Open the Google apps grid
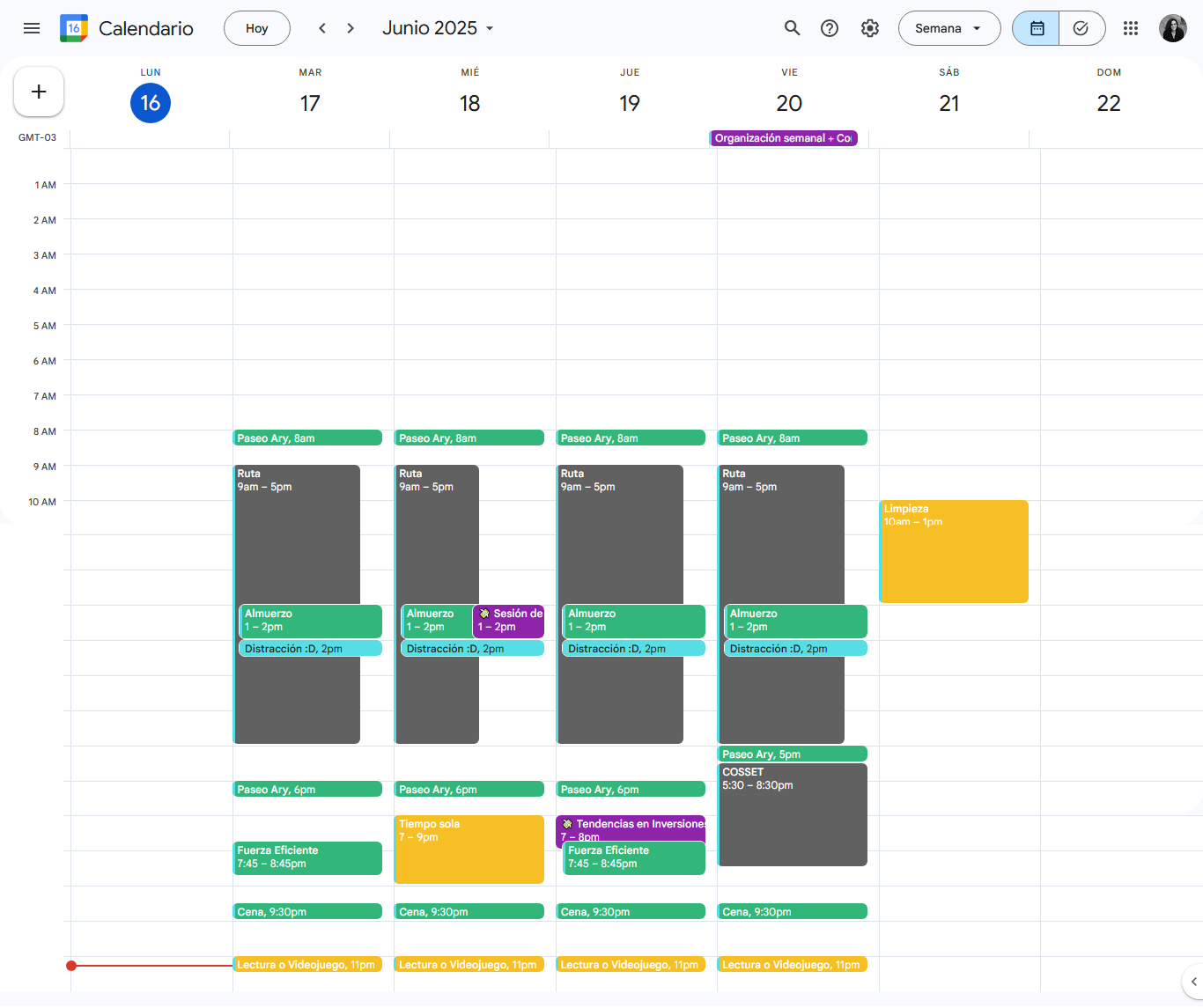This screenshot has width=1203, height=1008. [x=1131, y=28]
